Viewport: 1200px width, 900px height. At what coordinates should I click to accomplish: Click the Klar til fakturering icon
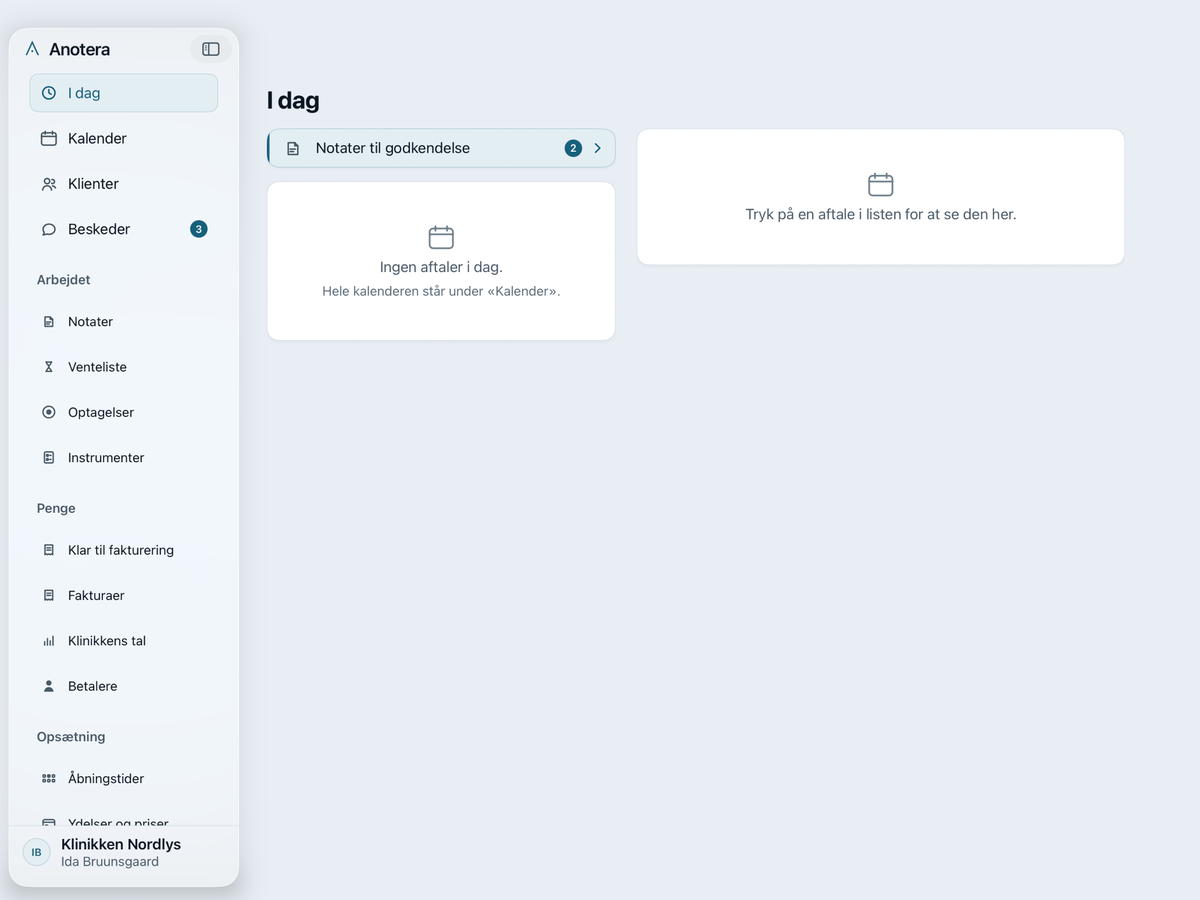point(49,550)
